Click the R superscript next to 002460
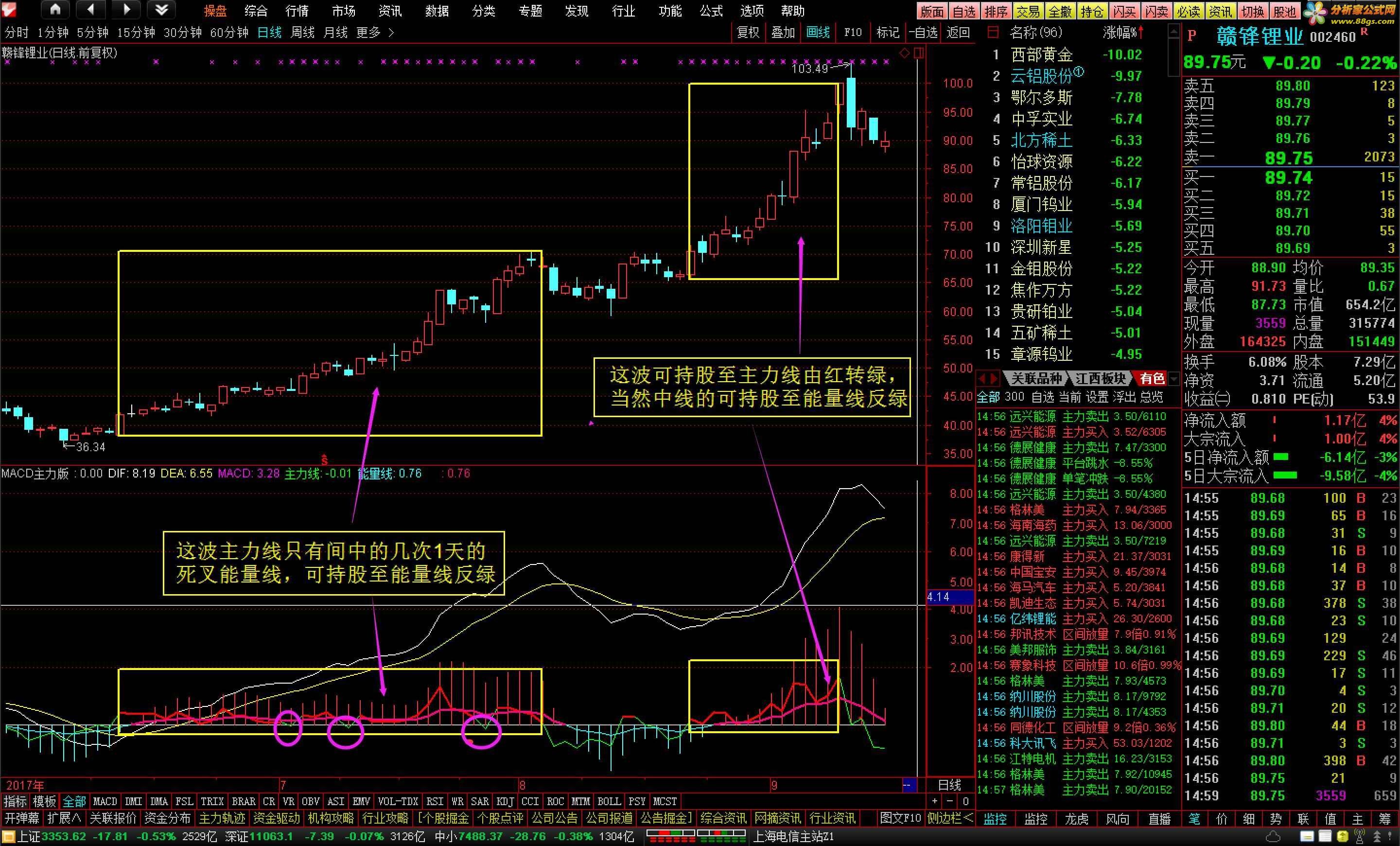 tap(1364, 33)
